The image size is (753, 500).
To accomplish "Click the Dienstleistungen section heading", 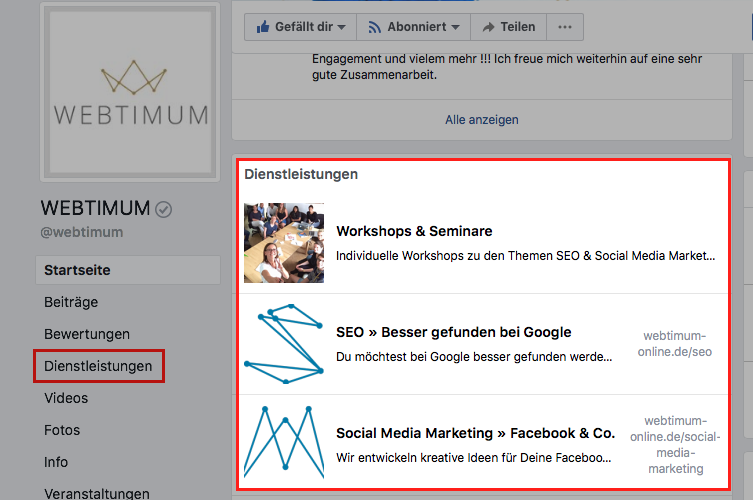I will coord(301,174).
